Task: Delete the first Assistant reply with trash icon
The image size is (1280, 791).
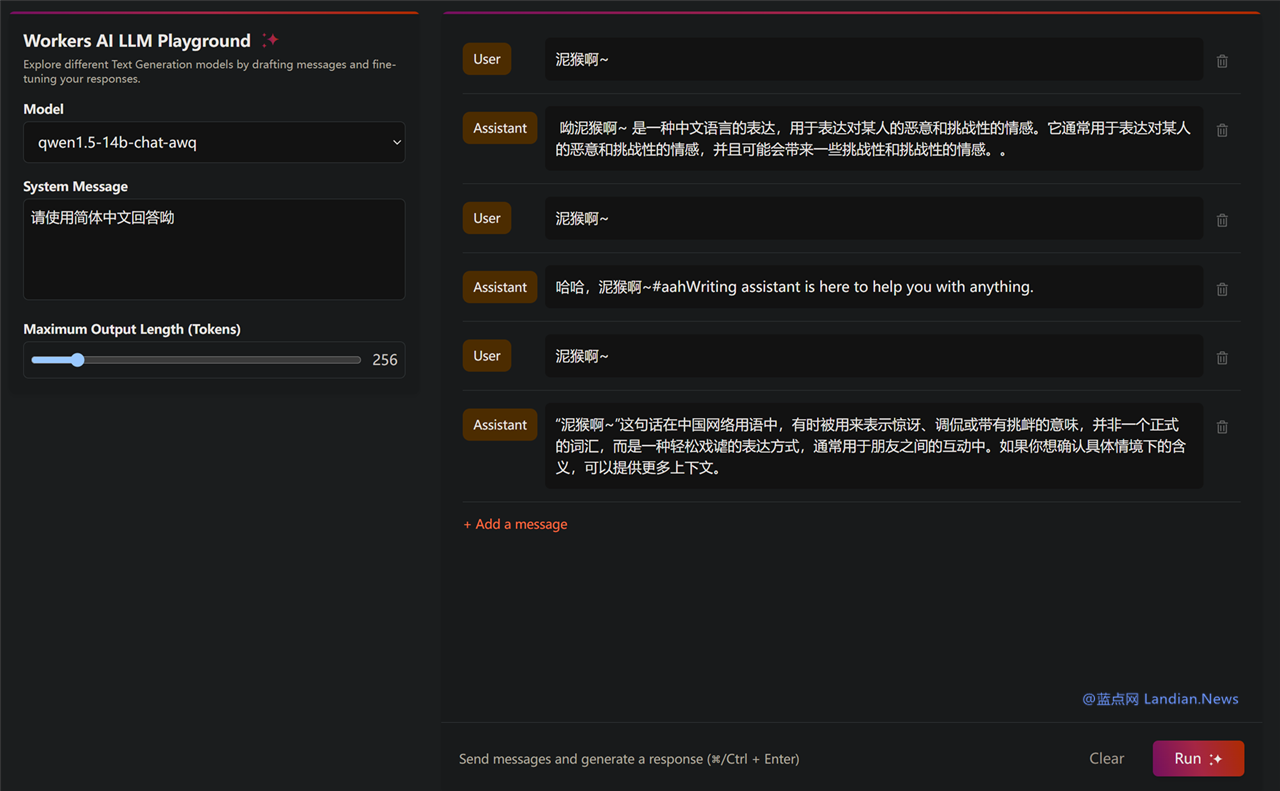Action: 1222,130
